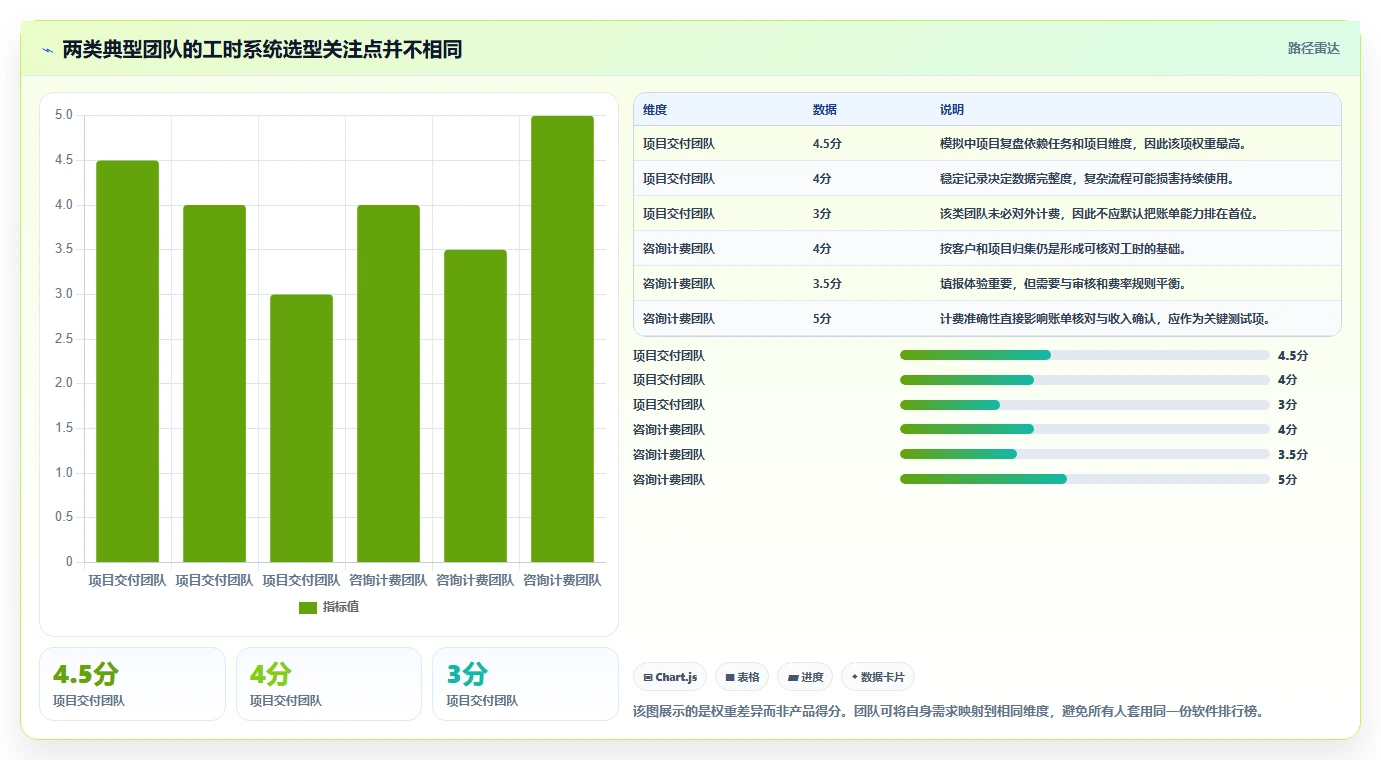Click the 进度 chip
The height and width of the screenshot is (760, 1381).
pos(805,677)
